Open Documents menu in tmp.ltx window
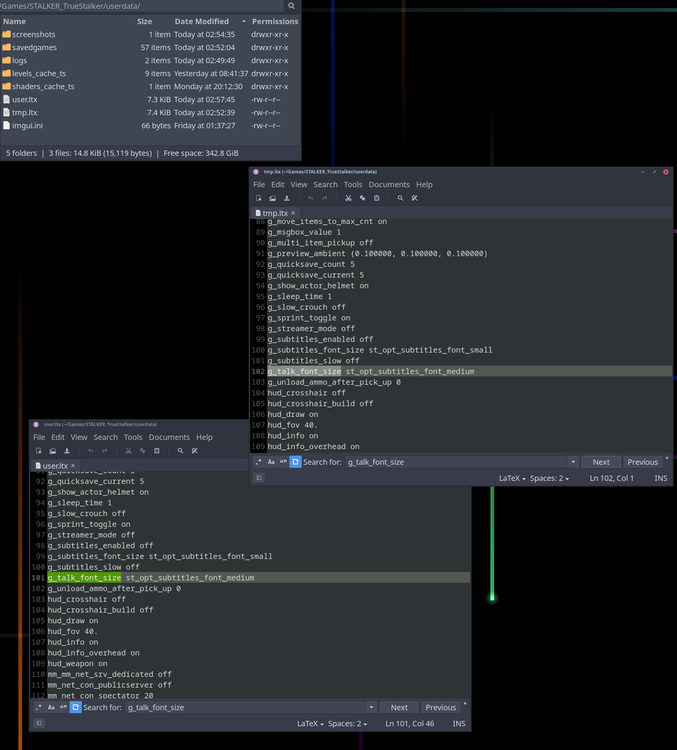Image resolution: width=677 pixels, height=750 pixels. (389, 185)
